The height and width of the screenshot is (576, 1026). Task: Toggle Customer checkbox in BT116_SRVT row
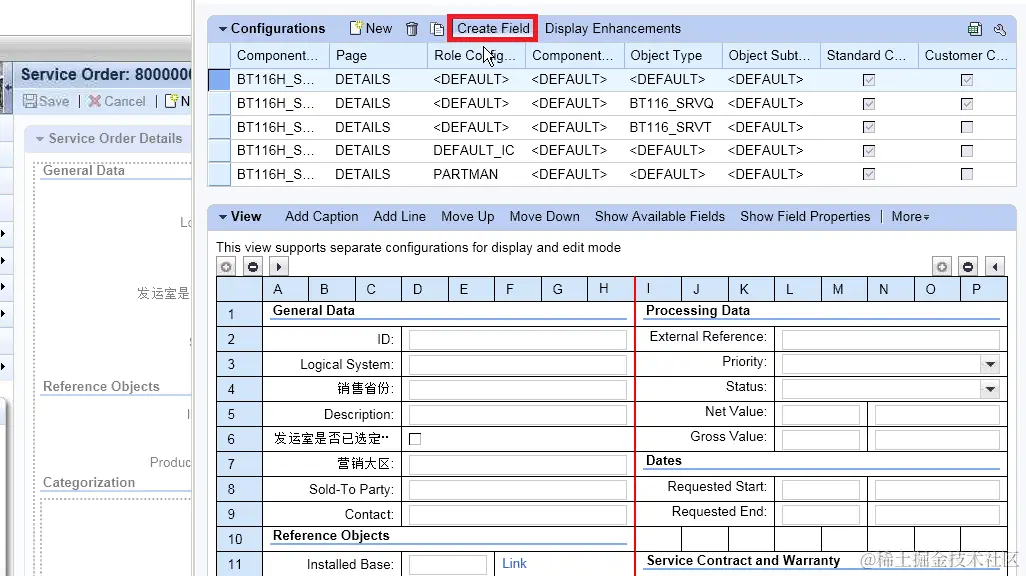[x=966, y=127]
